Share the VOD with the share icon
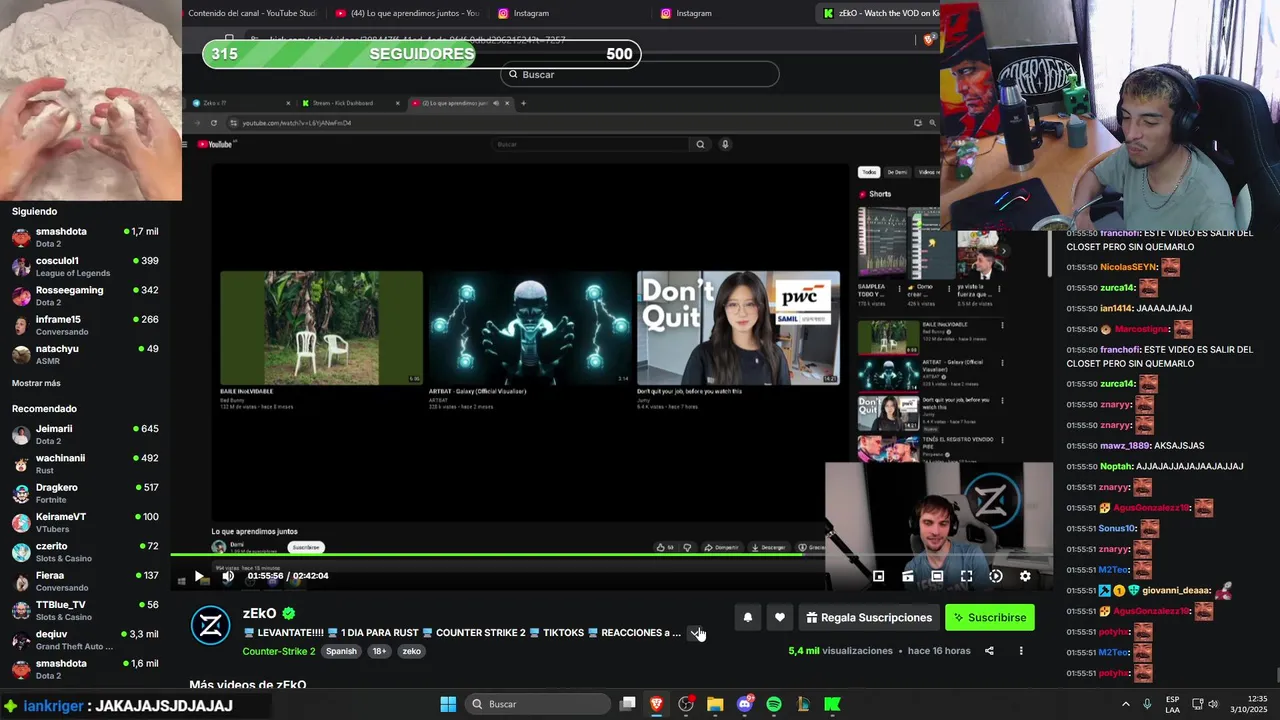This screenshot has width=1280, height=720. 989,651
